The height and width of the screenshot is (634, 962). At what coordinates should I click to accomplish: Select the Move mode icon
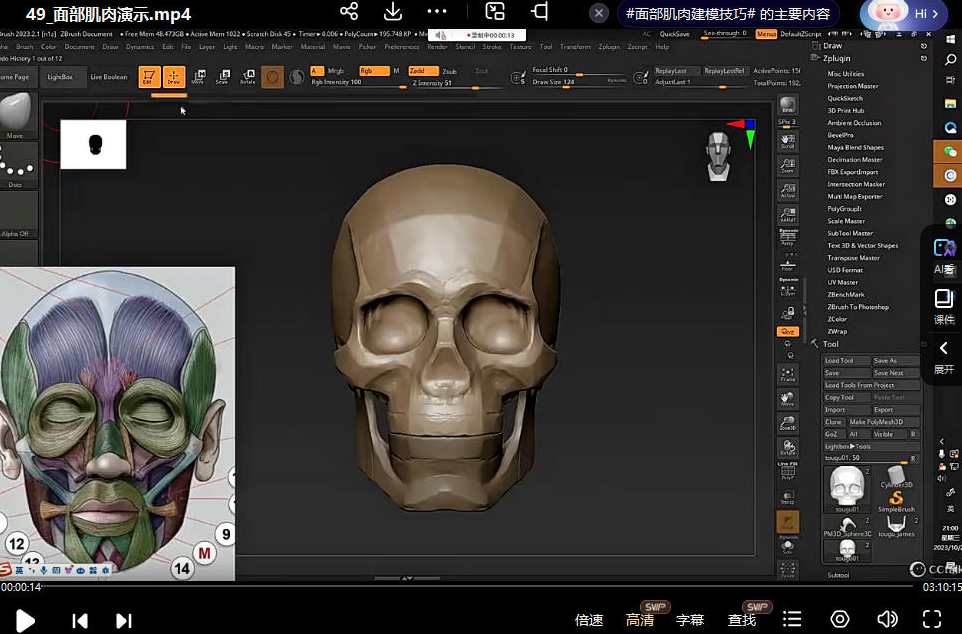200,74
